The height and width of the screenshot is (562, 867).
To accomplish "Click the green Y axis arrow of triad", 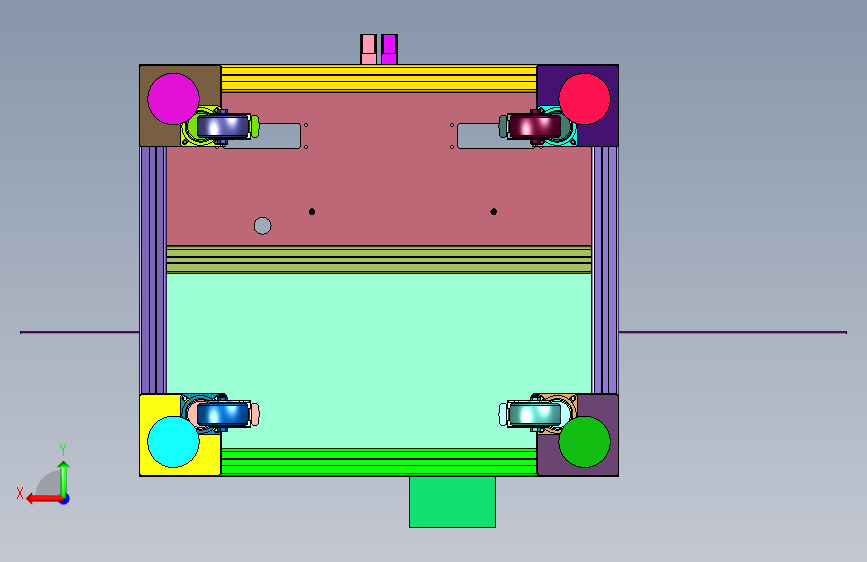I will [x=64, y=478].
